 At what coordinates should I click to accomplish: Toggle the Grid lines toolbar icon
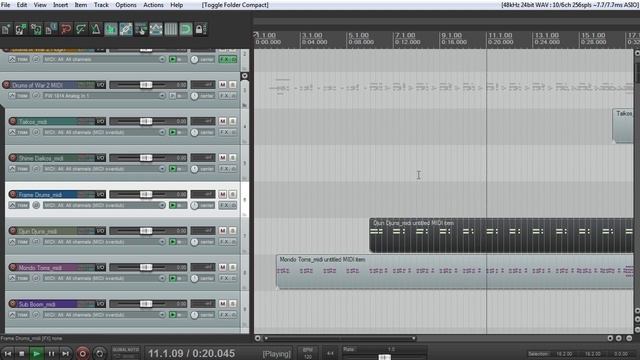pos(171,29)
